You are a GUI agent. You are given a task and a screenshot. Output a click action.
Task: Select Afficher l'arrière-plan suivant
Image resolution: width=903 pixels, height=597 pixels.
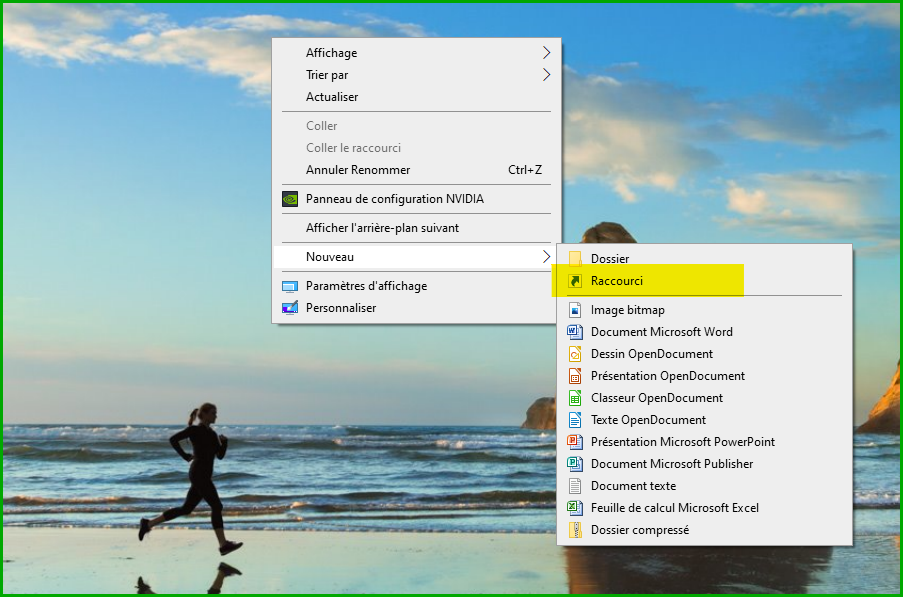(382, 228)
